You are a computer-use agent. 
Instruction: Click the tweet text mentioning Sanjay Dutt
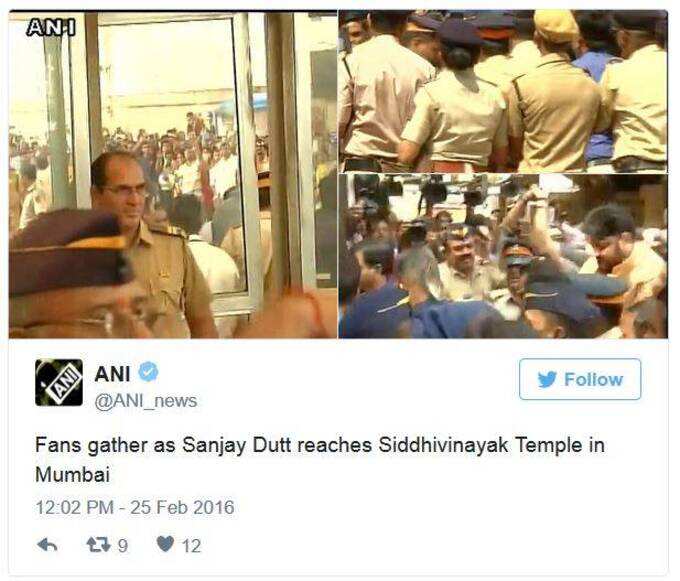pyautogui.click(x=320, y=460)
